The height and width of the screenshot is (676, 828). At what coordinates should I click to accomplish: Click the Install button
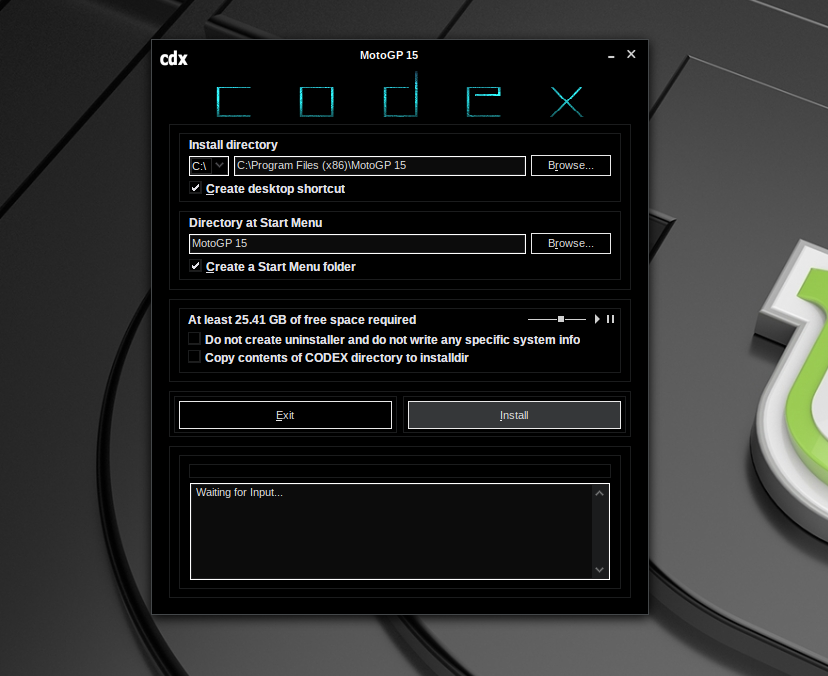514,415
